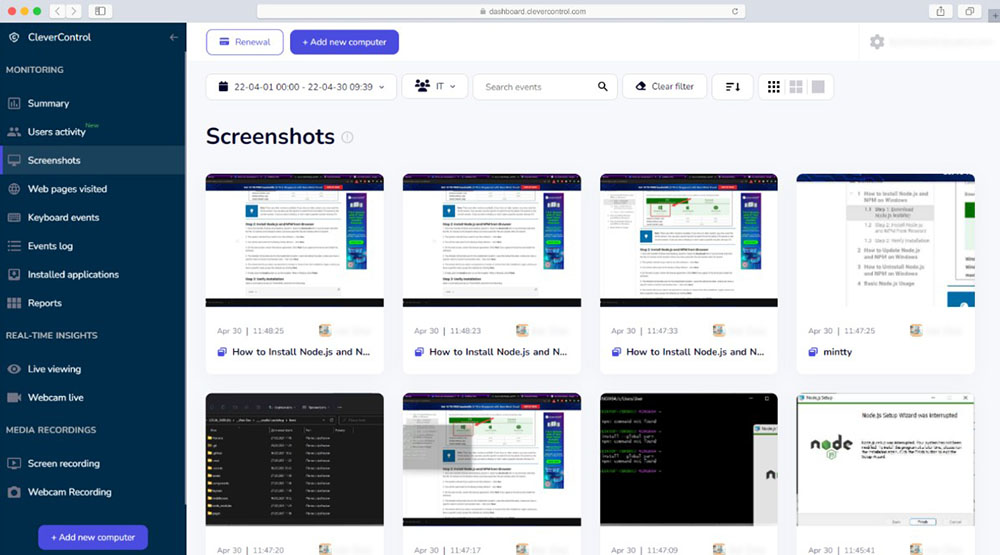Image resolution: width=1000 pixels, height=555 pixels.
Task: Select Web pages visited menu item
Action: tap(67, 189)
